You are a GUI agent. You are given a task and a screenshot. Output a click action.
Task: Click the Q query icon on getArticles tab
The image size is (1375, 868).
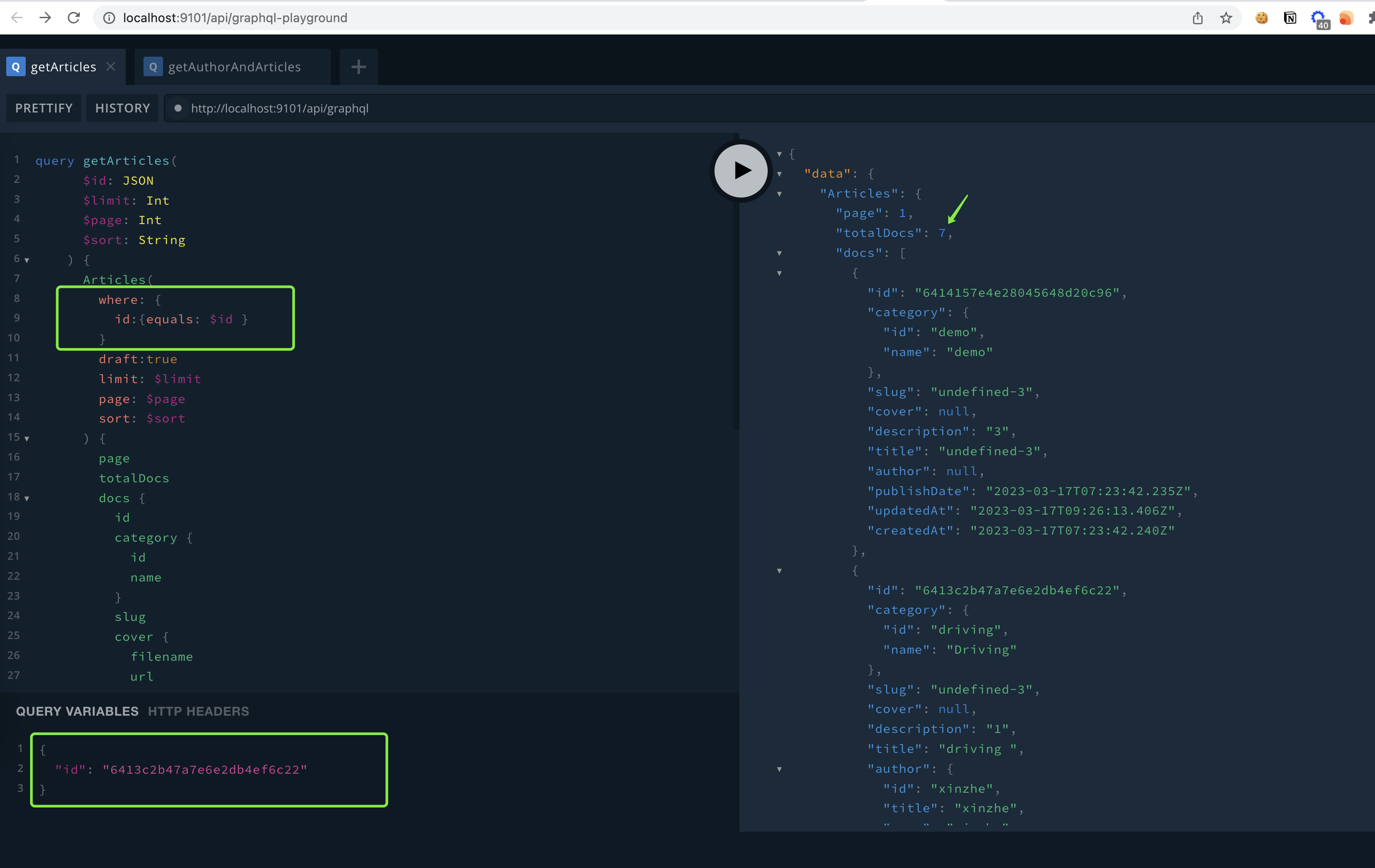(16, 66)
